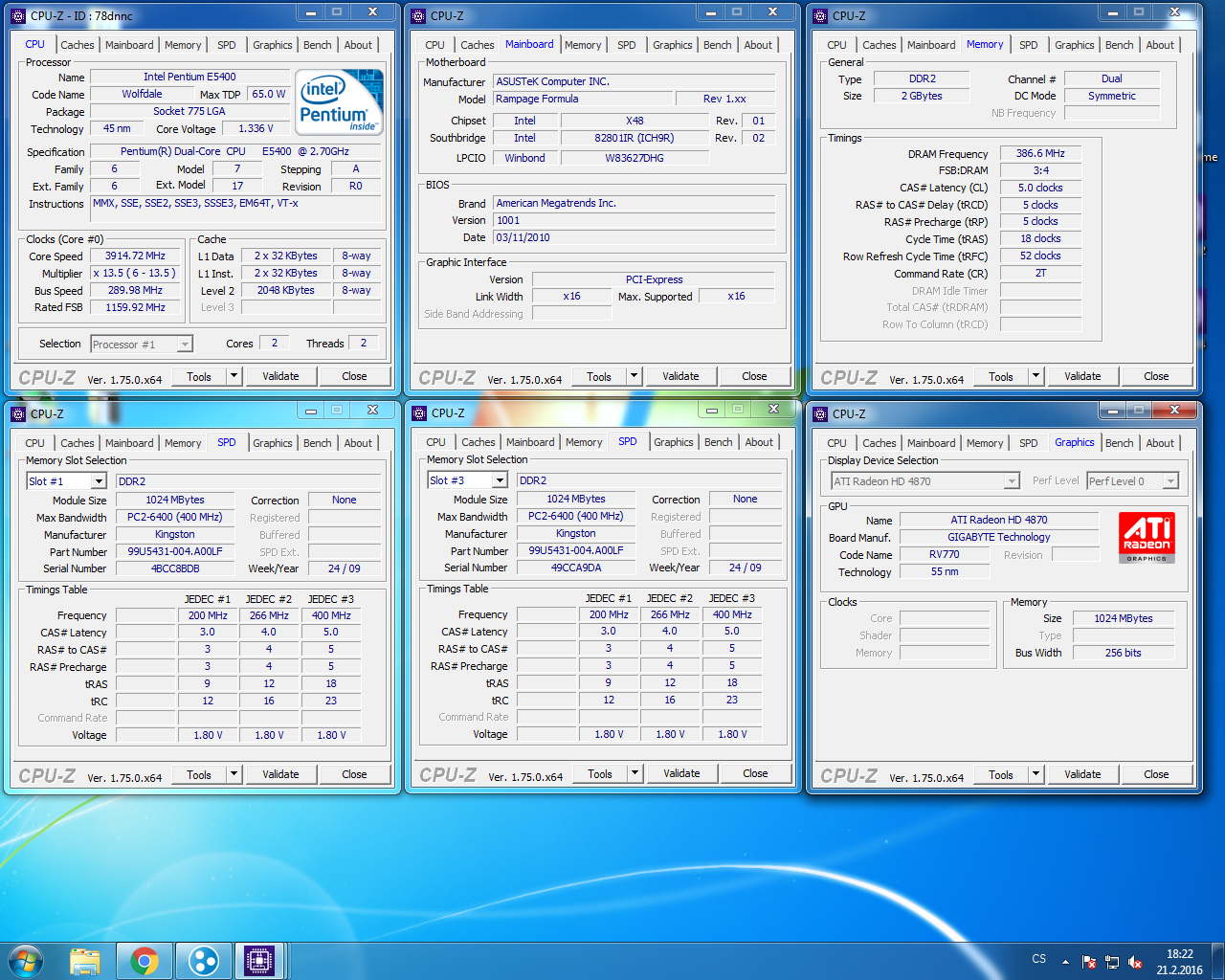Click the Close button in the Graphics window
The width and height of the screenshot is (1225, 980).
click(x=1156, y=774)
